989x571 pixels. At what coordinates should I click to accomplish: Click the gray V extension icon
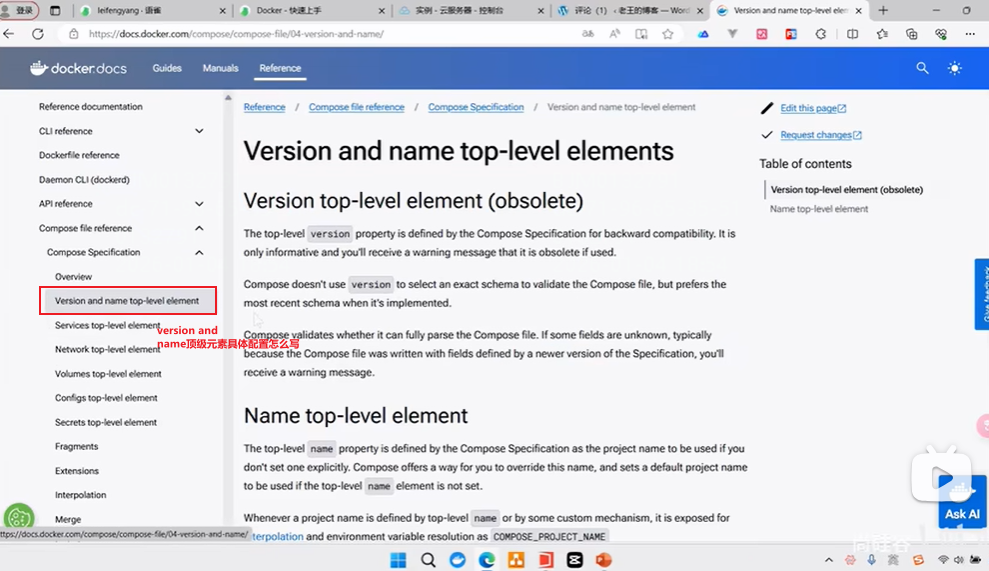[x=732, y=34]
